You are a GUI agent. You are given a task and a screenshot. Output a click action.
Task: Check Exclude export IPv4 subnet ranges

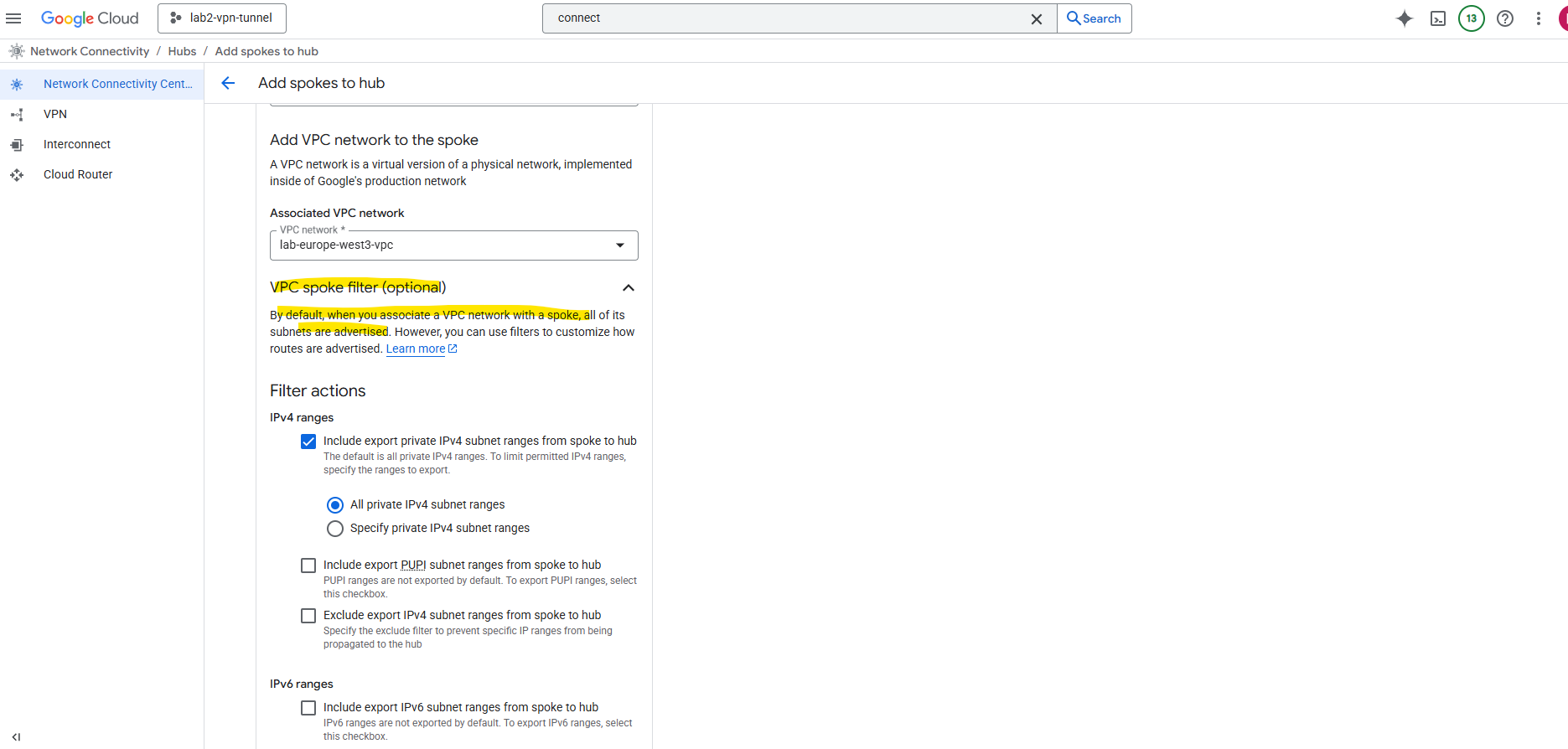click(308, 616)
